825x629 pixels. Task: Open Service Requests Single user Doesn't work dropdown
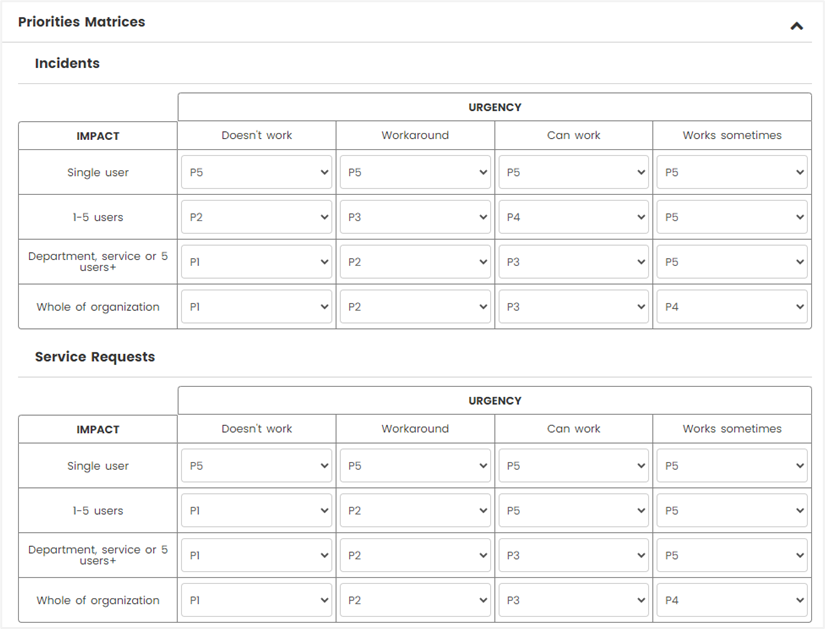click(257, 465)
